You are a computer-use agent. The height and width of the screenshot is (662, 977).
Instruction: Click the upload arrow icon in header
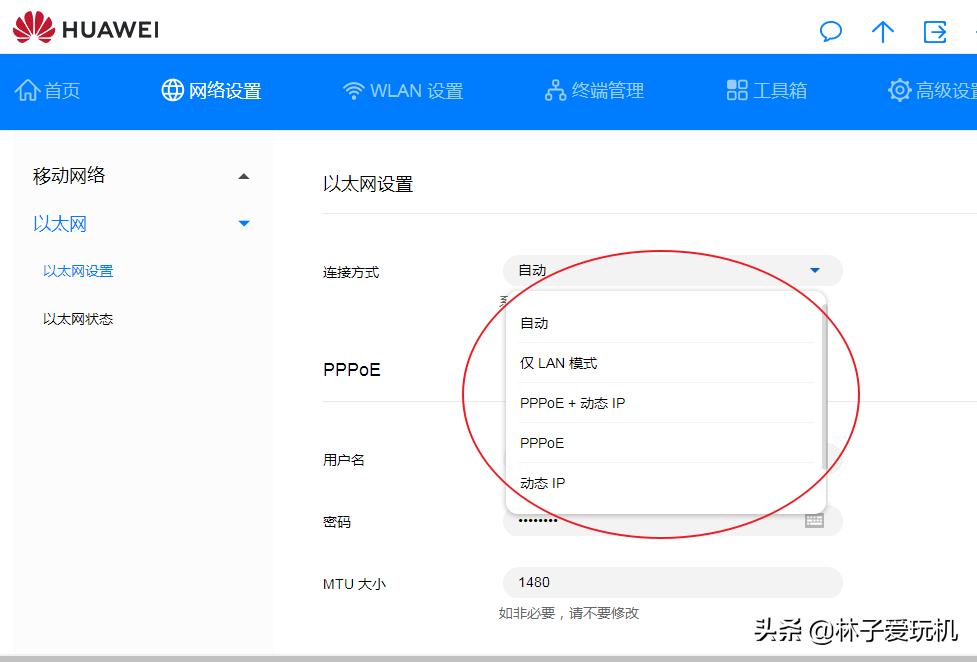[x=883, y=33]
